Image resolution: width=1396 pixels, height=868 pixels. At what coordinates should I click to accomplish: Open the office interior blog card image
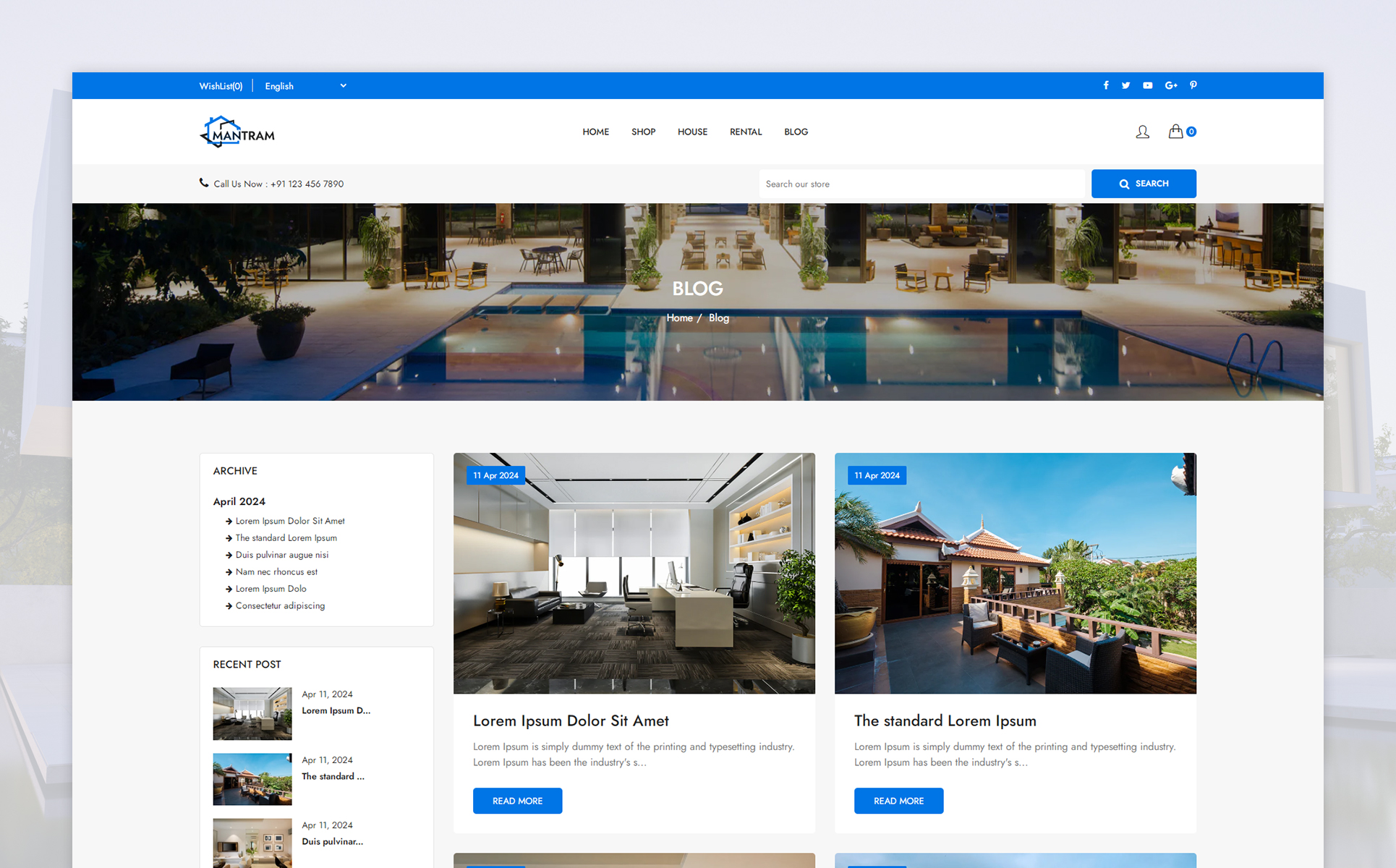pyautogui.click(x=634, y=574)
